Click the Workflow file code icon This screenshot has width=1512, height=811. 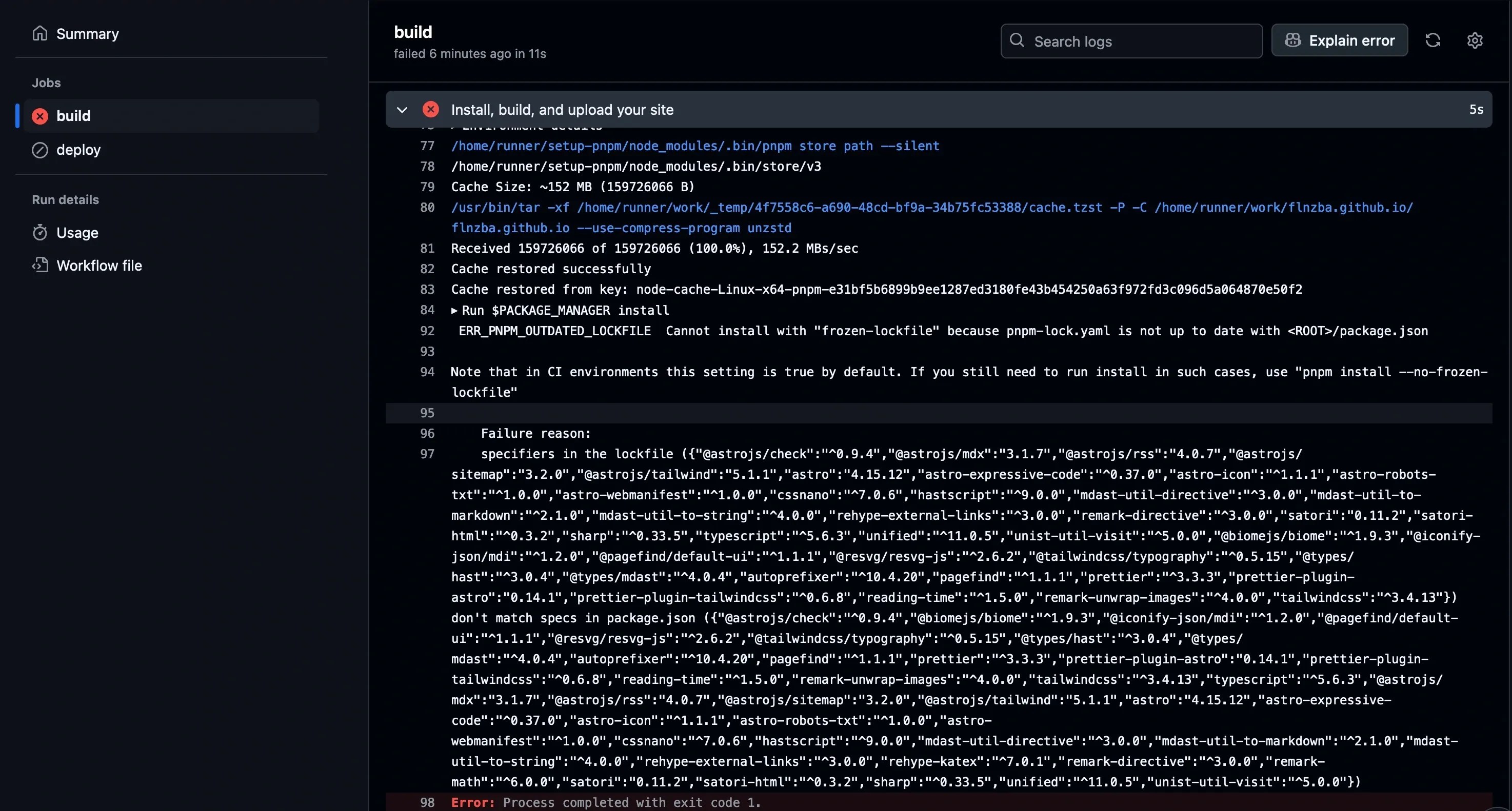[x=40, y=265]
